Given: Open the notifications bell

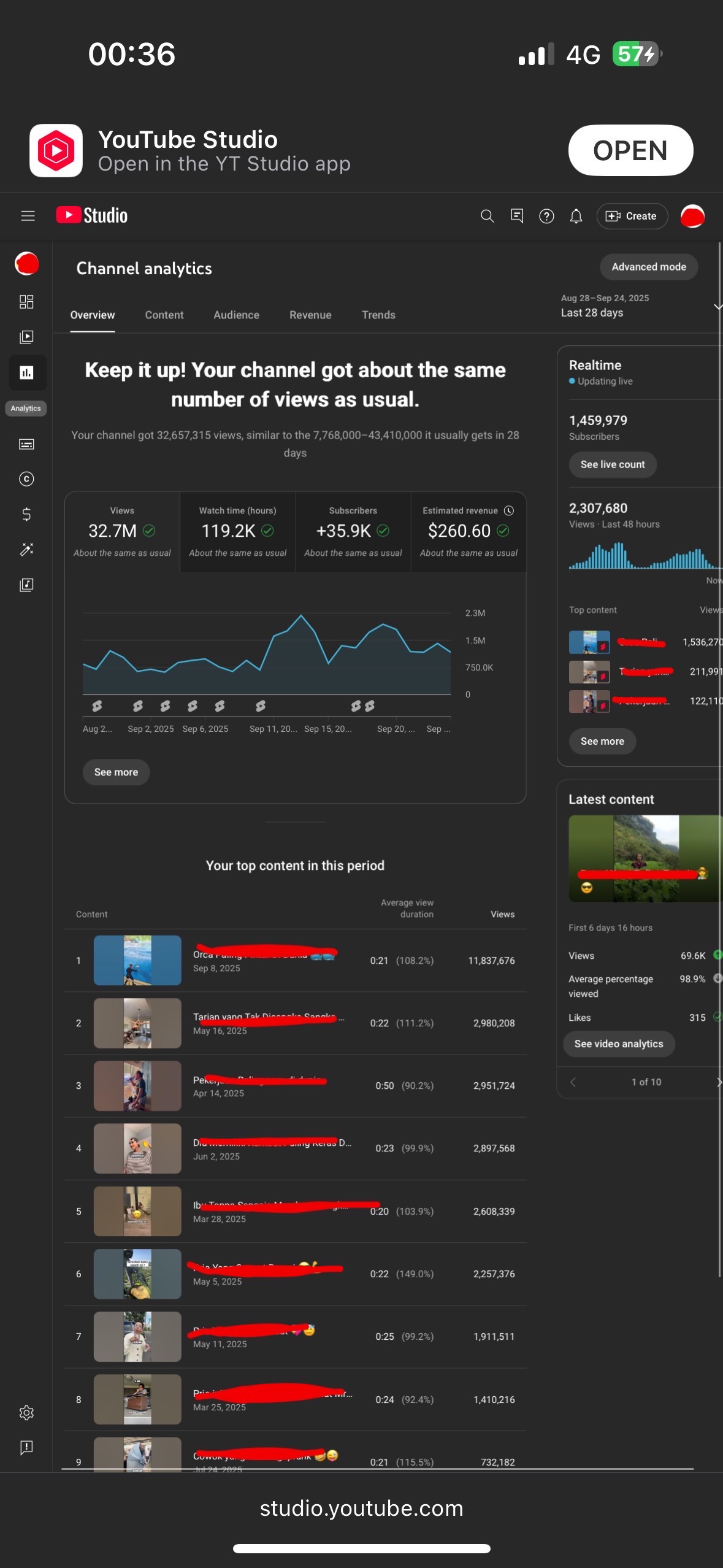Looking at the screenshot, I should pyautogui.click(x=576, y=216).
